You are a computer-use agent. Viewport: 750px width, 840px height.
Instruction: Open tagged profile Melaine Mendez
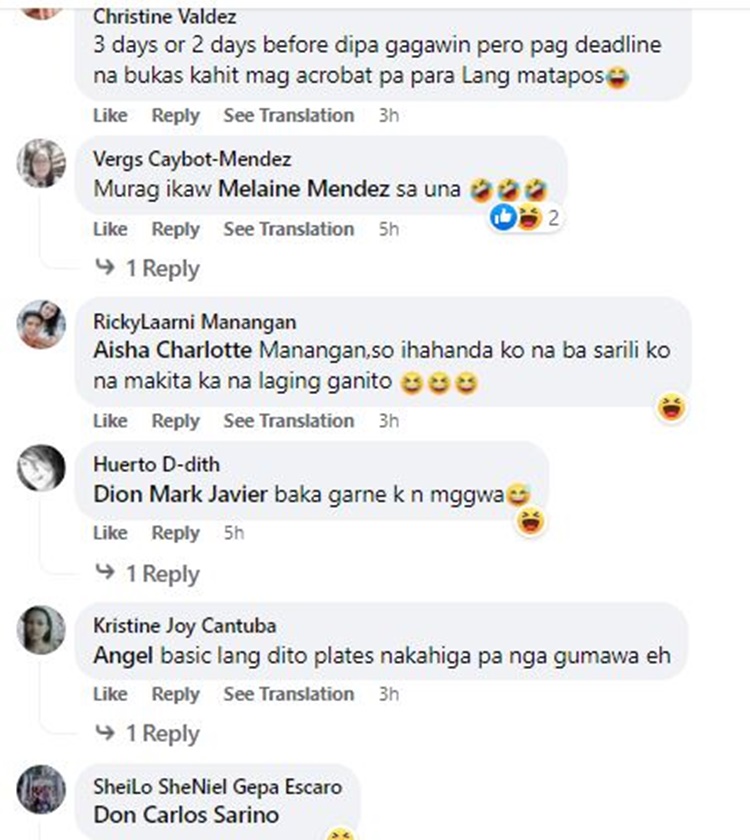(x=304, y=189)
